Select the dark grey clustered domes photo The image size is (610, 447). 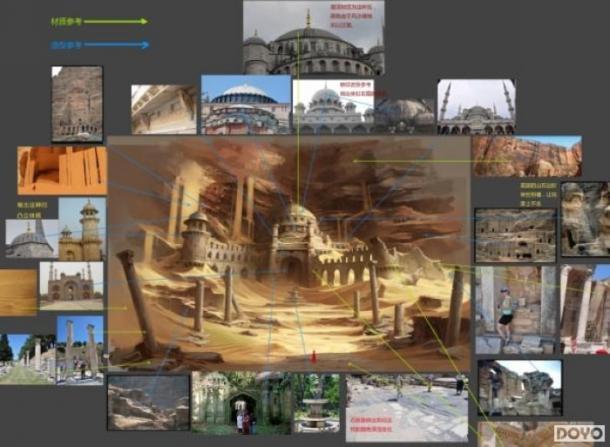coord(404,116)
